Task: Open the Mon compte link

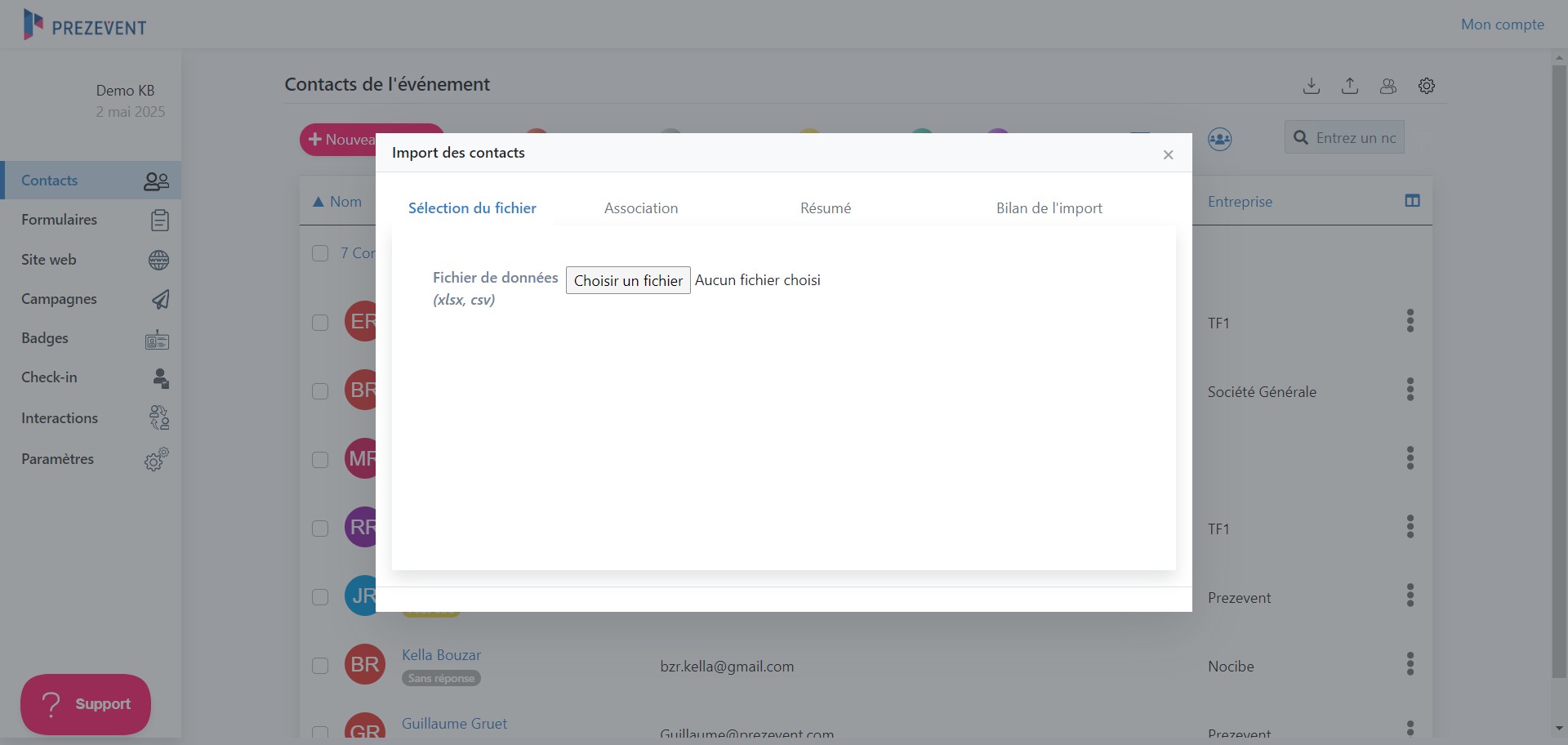Action: pyautogui.click(x=1503, y=25)
